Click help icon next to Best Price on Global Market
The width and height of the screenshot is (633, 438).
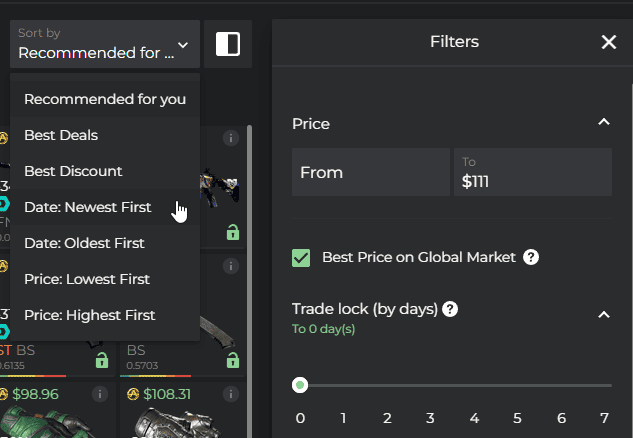(x=531, y=257)
